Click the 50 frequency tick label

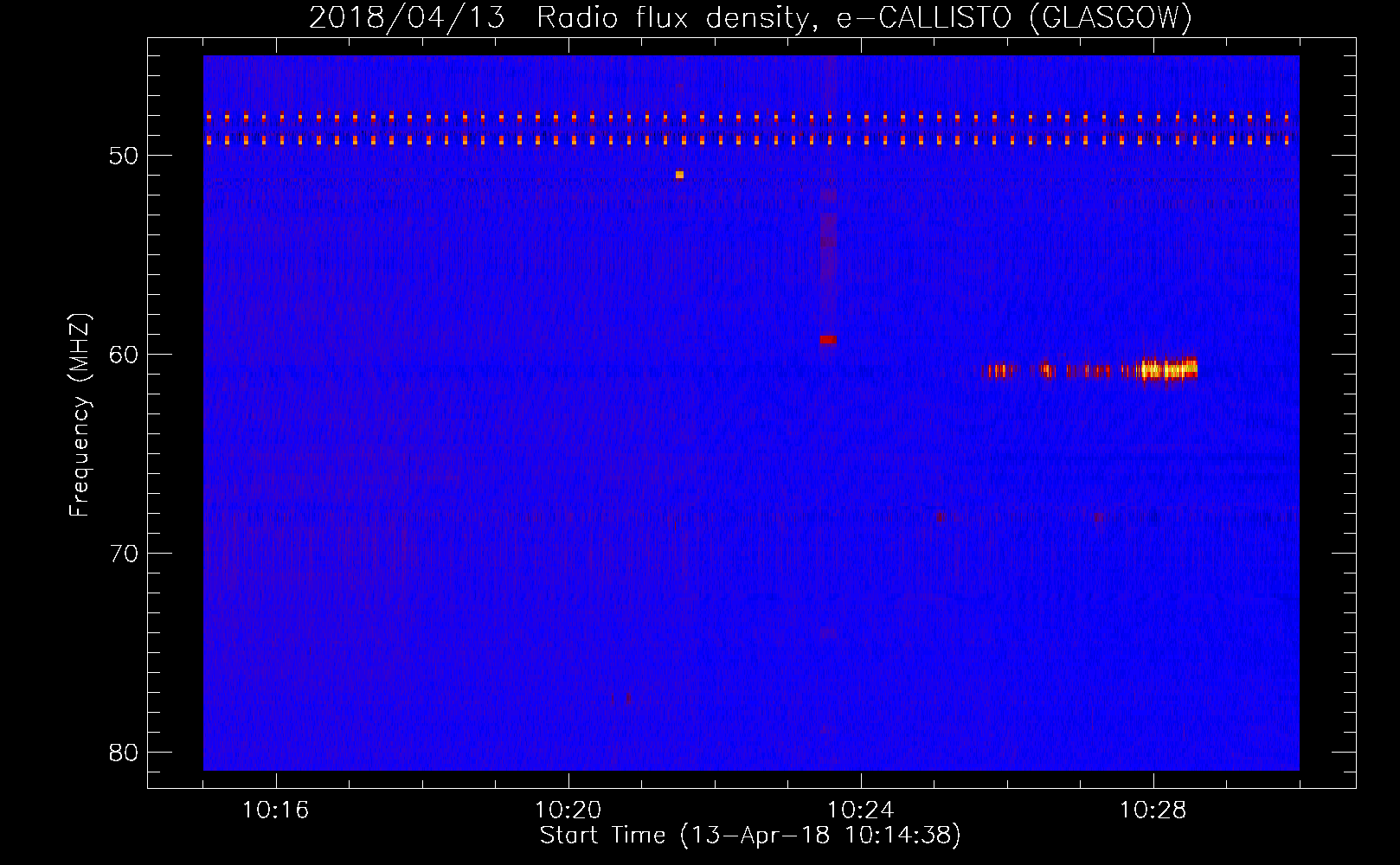click(124, 156)
